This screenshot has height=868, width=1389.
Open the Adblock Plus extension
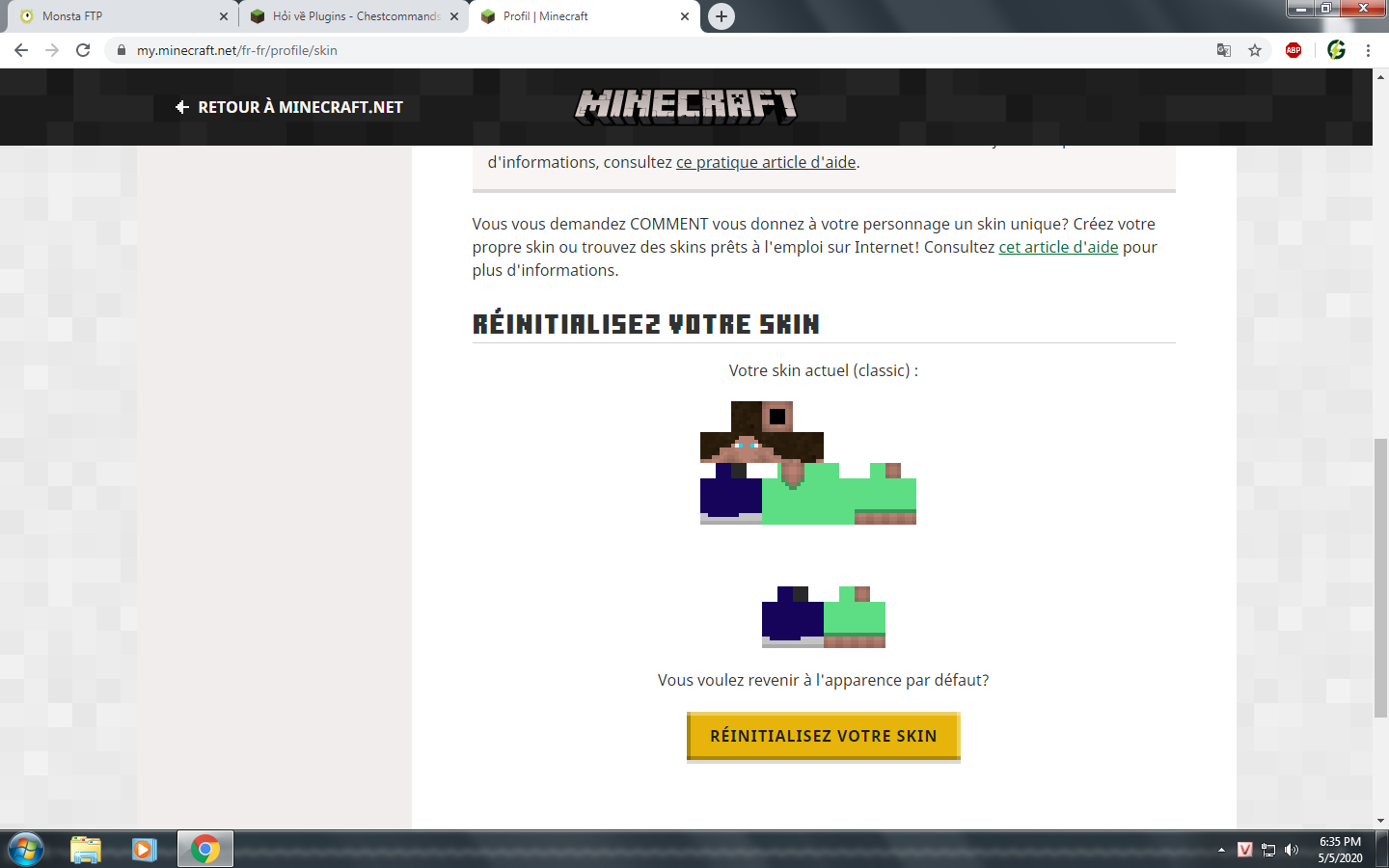pos(1294,50)
